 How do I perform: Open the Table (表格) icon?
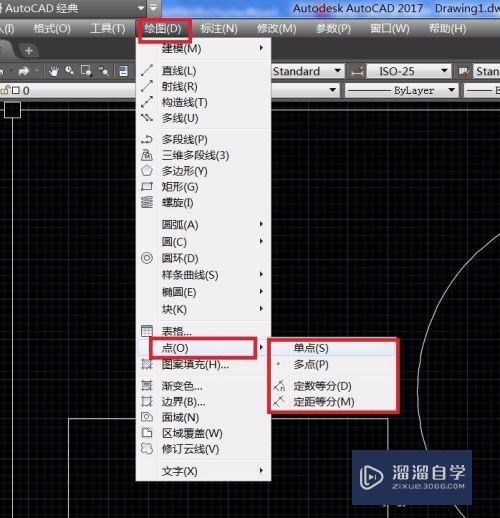coord(147,331)
